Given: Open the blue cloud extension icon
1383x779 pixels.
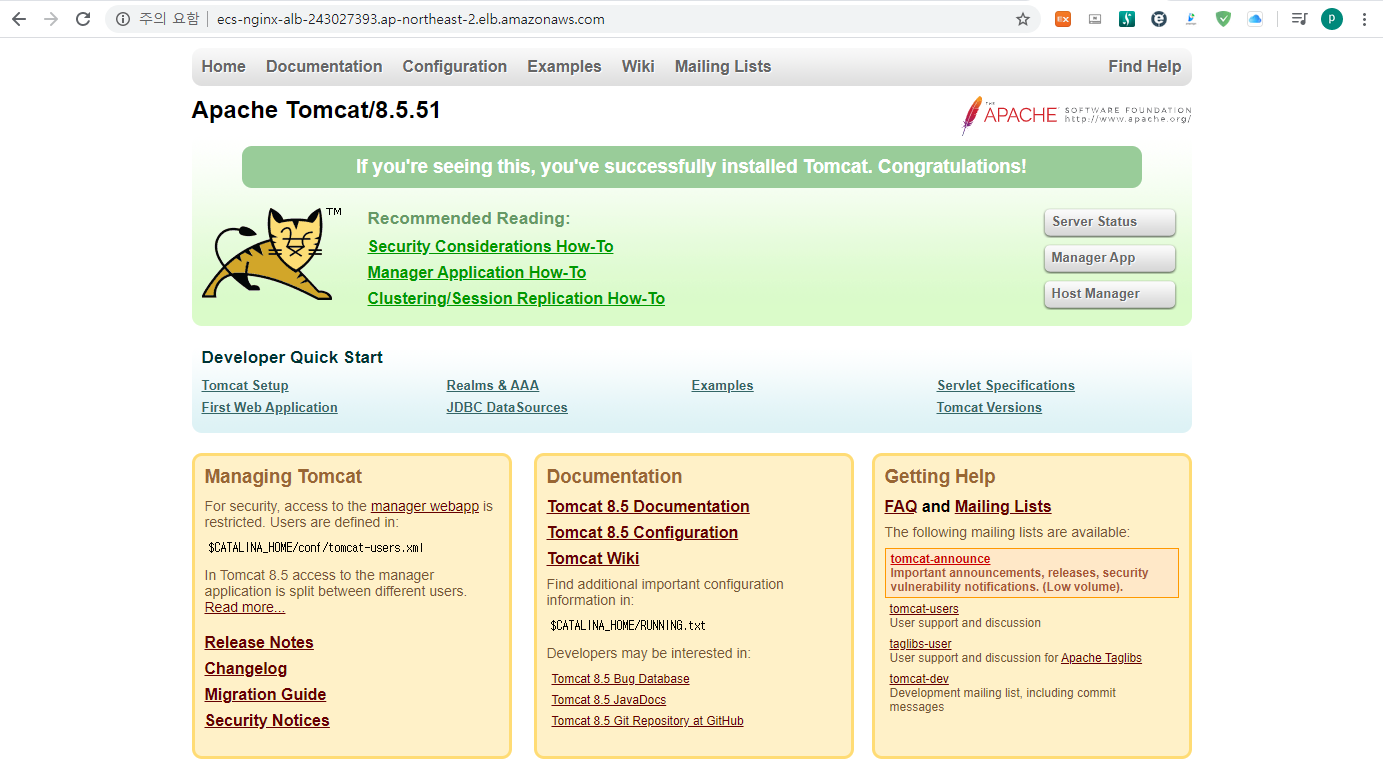Looking at the screenshot, I should [x=1255, y=19].
